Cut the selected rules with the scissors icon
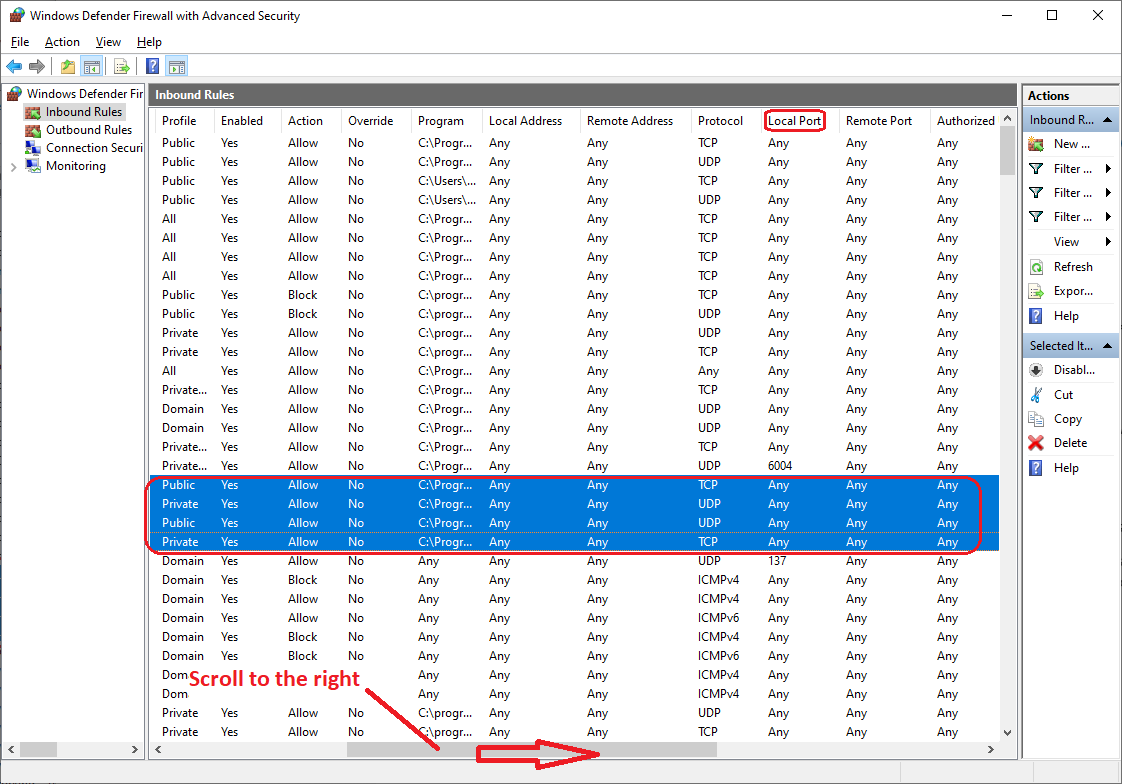The image size is (1122, 784). (x=1068, y=394)
